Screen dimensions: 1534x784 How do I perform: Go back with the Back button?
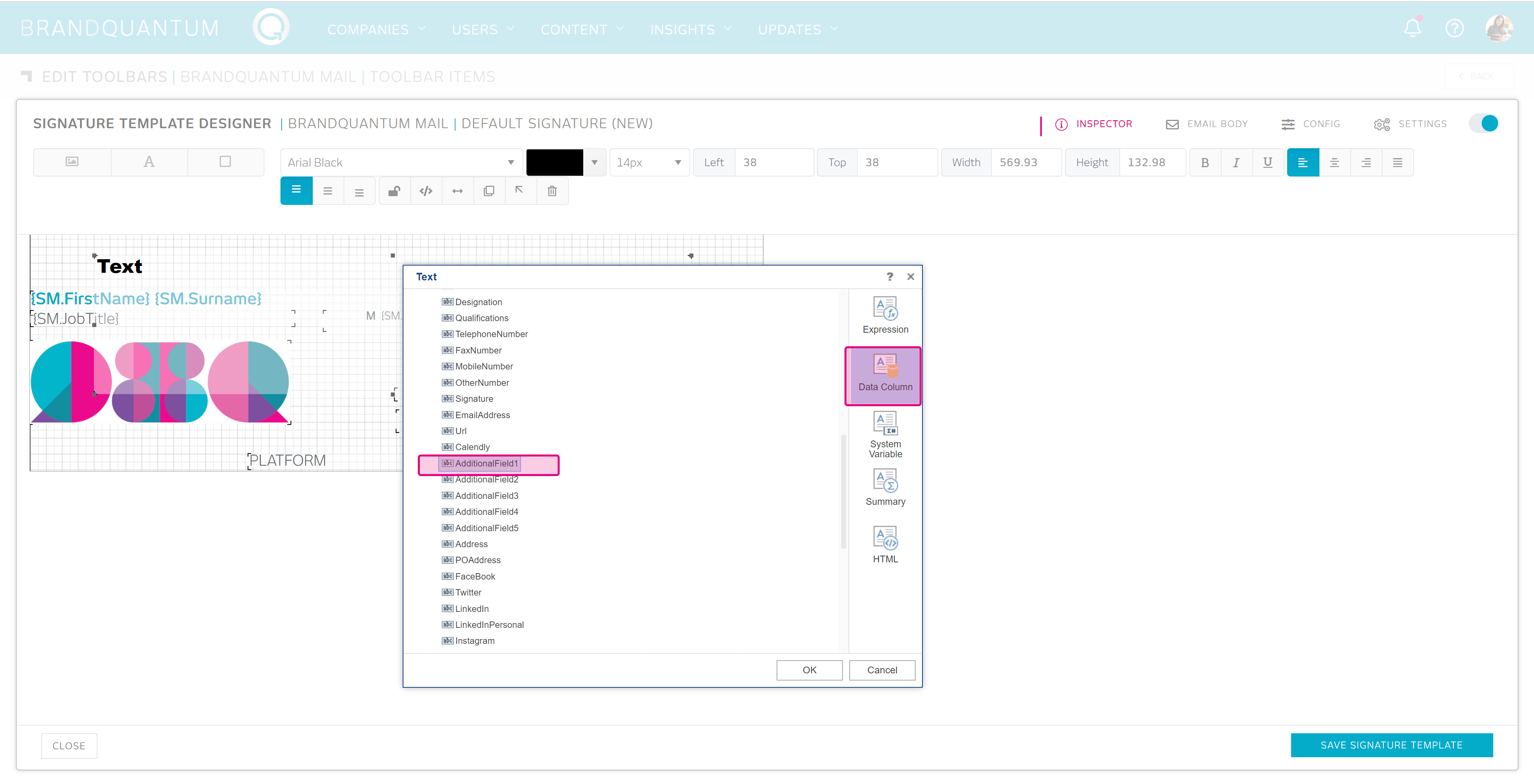point(1478,76)
